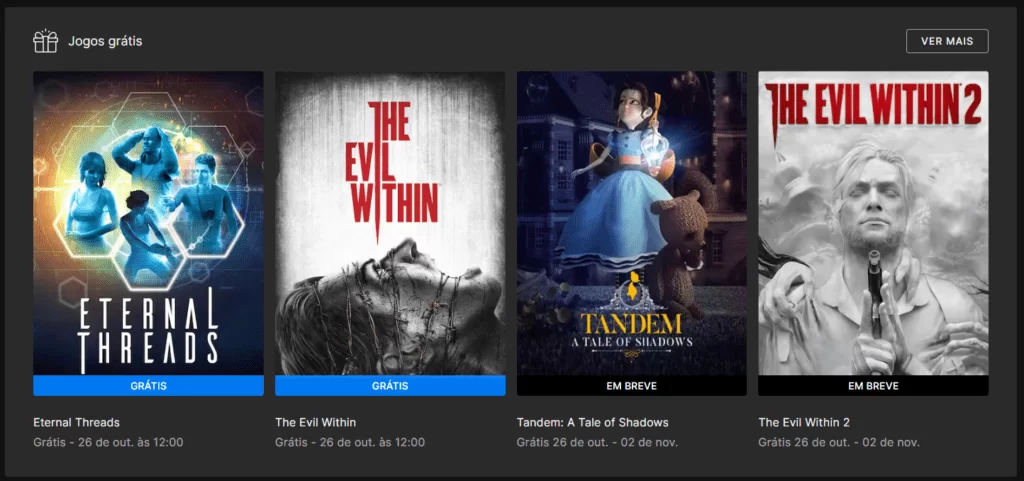1024x481 pixels.
Task: Select The Evil Within cover image
Action: click(x=390, y=223)
